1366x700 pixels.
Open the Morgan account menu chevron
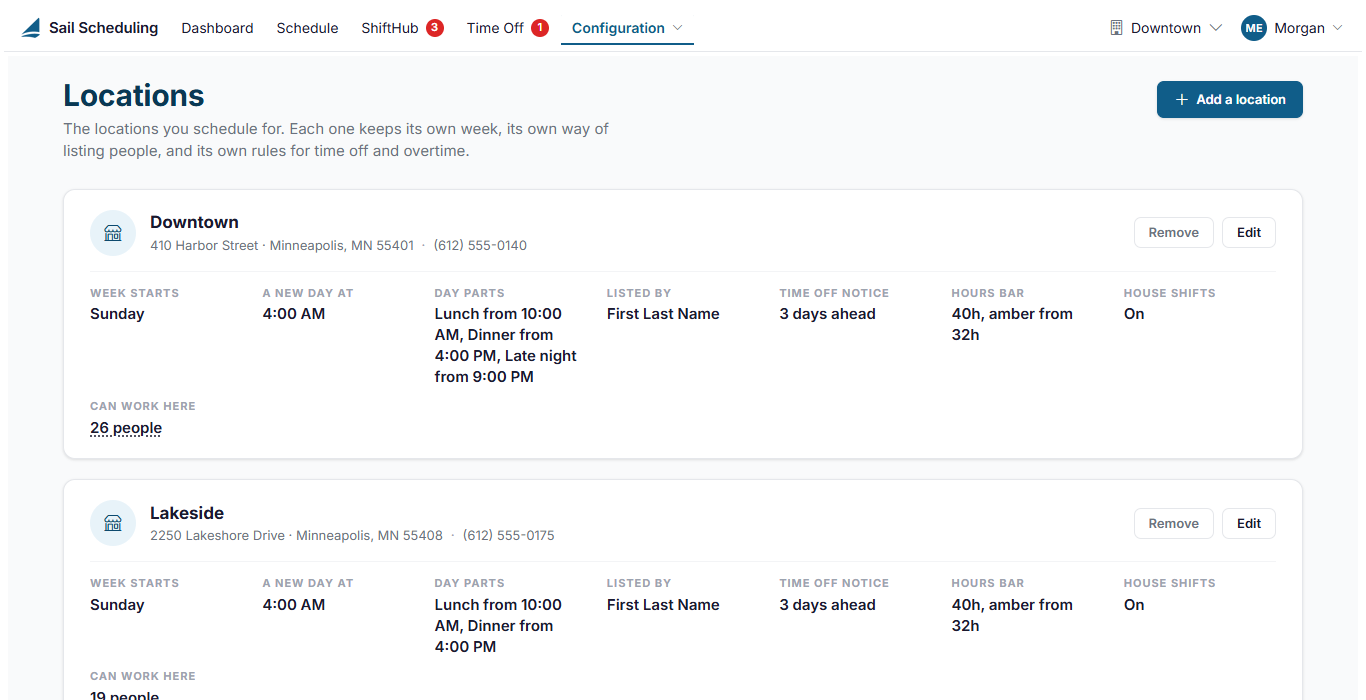(x=1337, y=28)
